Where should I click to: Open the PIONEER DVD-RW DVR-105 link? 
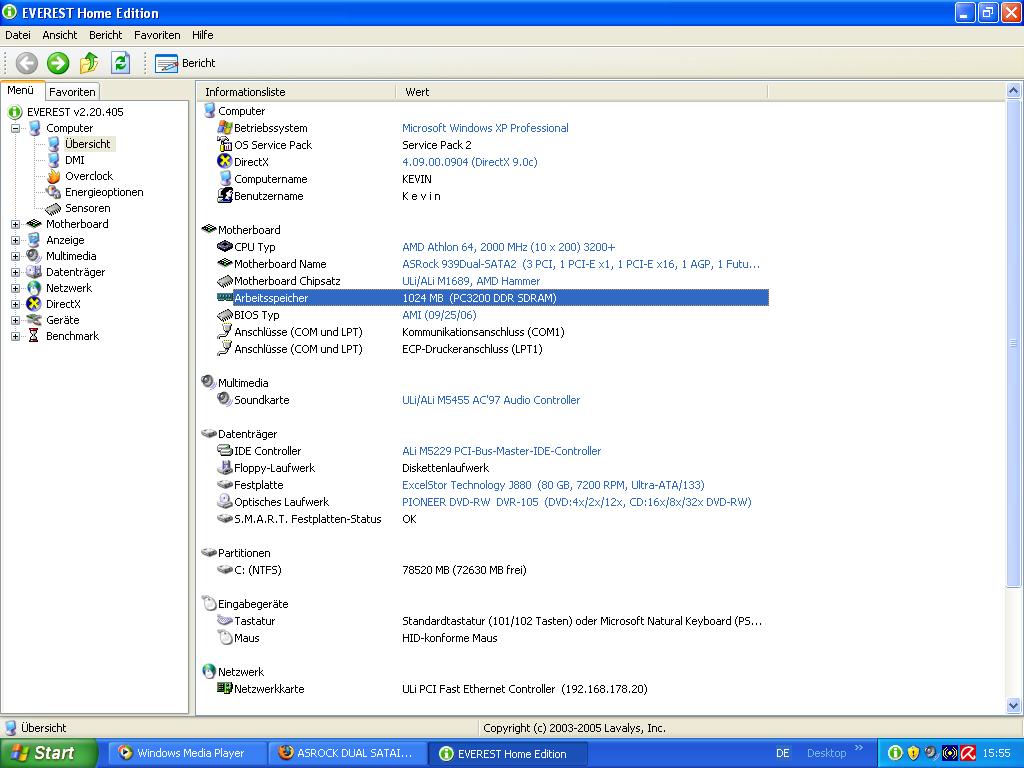point(577,502)
